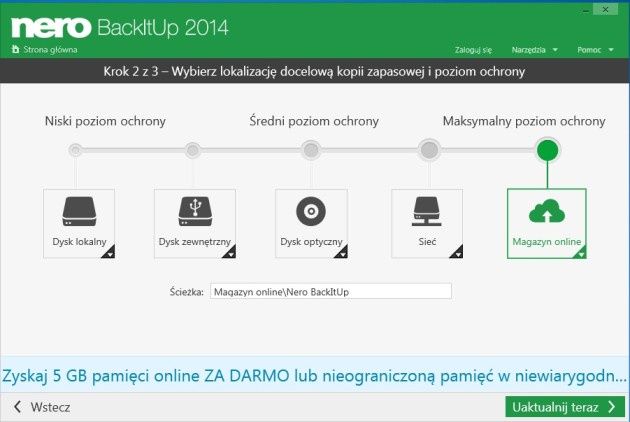630x422 pixels.
Task: Open the Pomoc menu
Action: tap(595, 50)
